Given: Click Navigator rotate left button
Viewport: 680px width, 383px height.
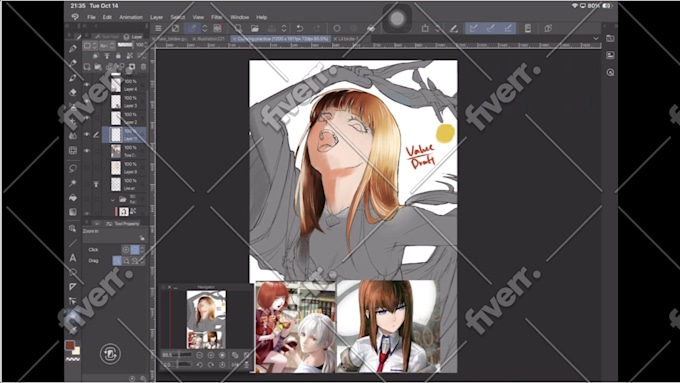Looking at the screenshot, I should [x=199, y=365].
